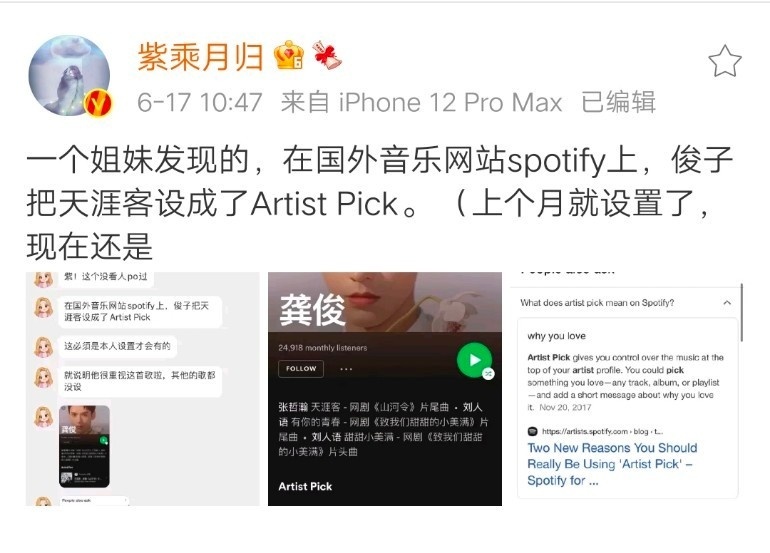The image size is (770, 553).
Task: Collapse the artist pick question chevron
Action: tap(727, 303)
